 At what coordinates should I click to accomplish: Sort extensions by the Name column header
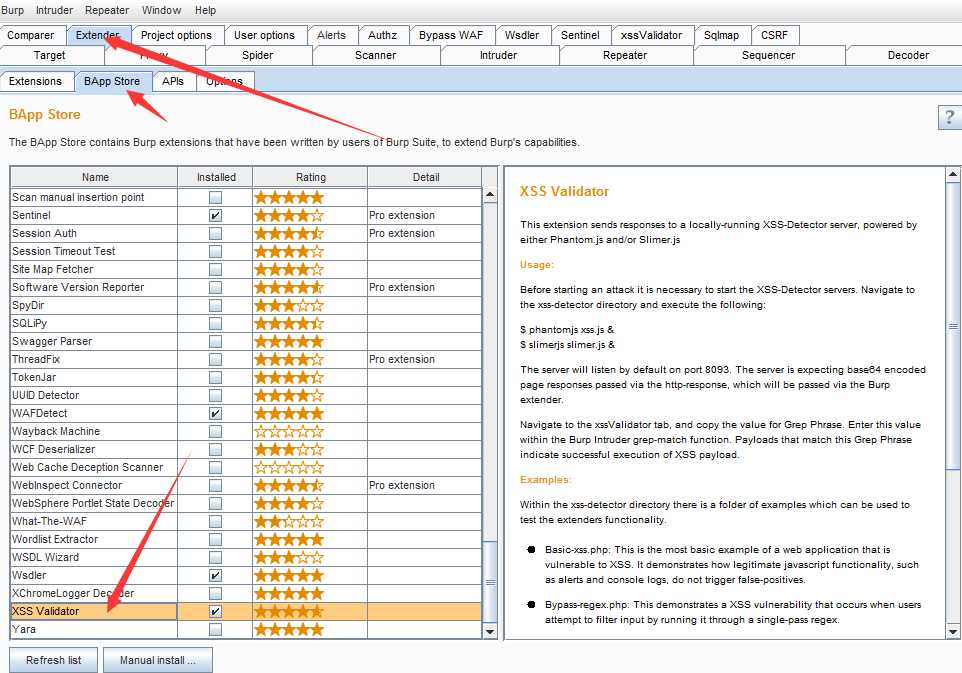click(x=95, y=177)
